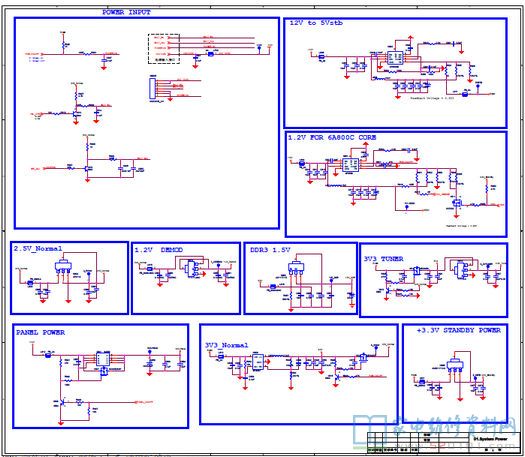
Task: Select the 2.5V_Normal regulator block title
Action: click(x=38, y=248)
